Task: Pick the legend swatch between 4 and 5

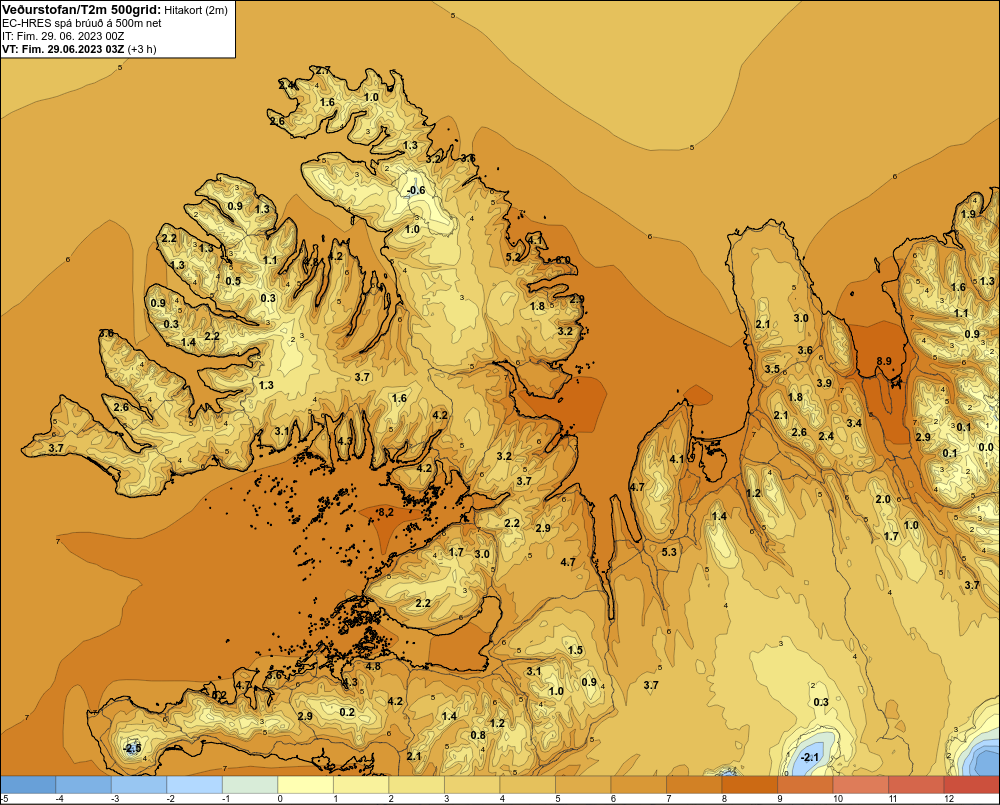Action: pyautogui.click(x=527, y=785)
